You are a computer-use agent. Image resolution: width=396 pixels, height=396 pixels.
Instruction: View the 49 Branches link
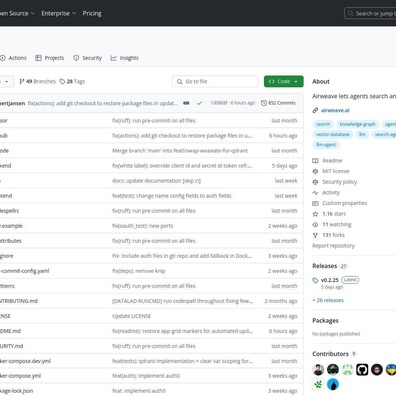tap(37, 81)
